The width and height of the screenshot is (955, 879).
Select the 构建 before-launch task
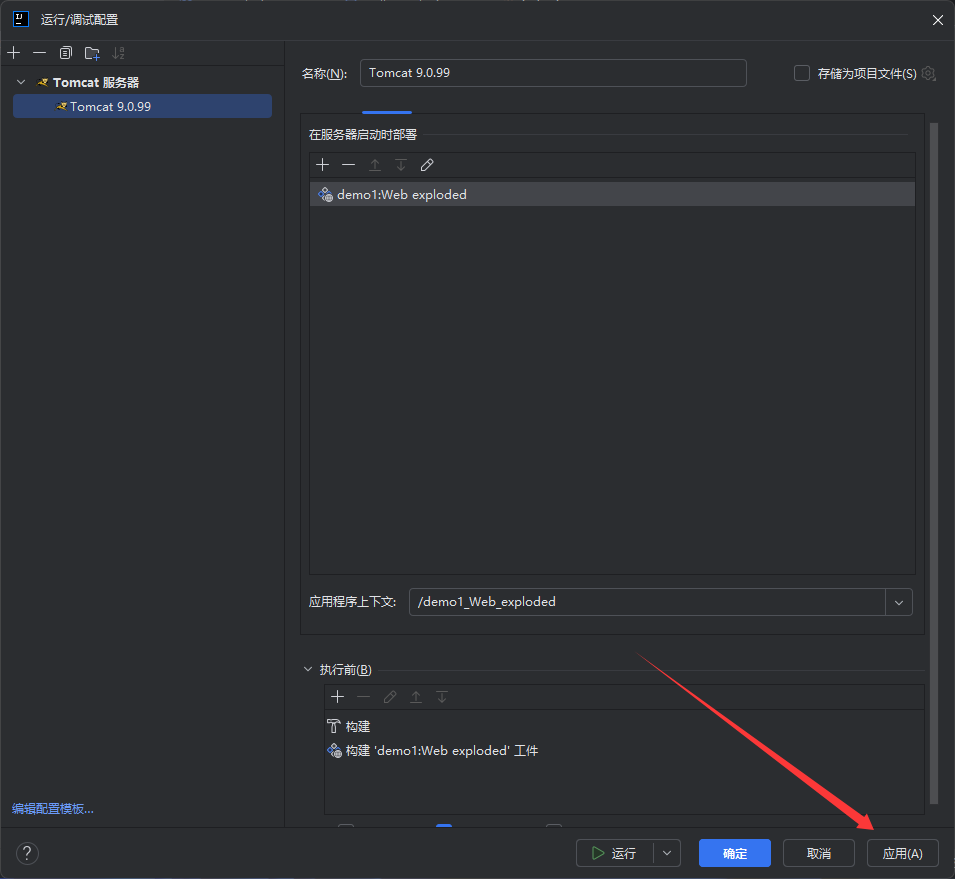[x=624, y=727]
